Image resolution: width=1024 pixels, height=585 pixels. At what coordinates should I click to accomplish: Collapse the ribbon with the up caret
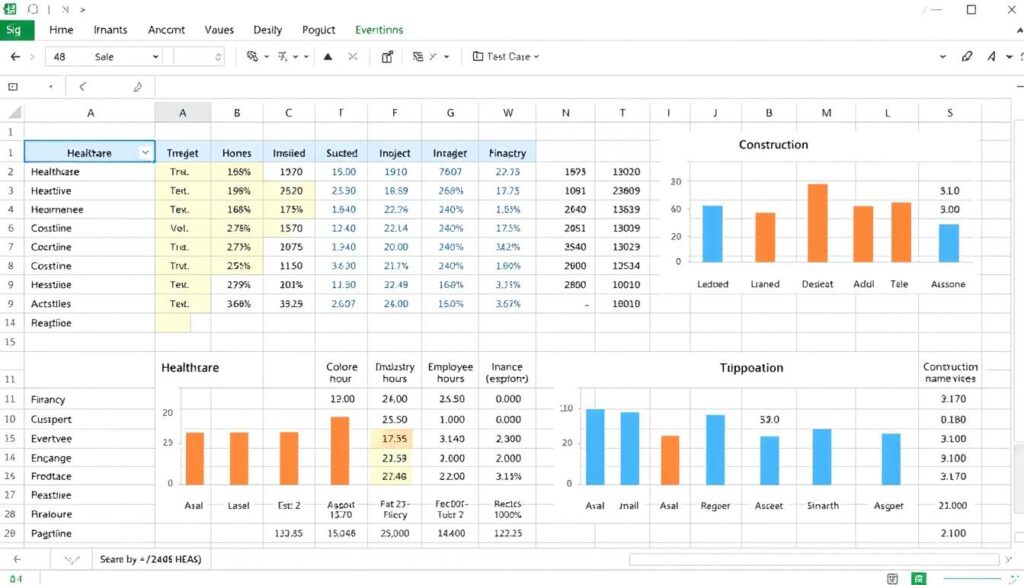[1019, 30]
